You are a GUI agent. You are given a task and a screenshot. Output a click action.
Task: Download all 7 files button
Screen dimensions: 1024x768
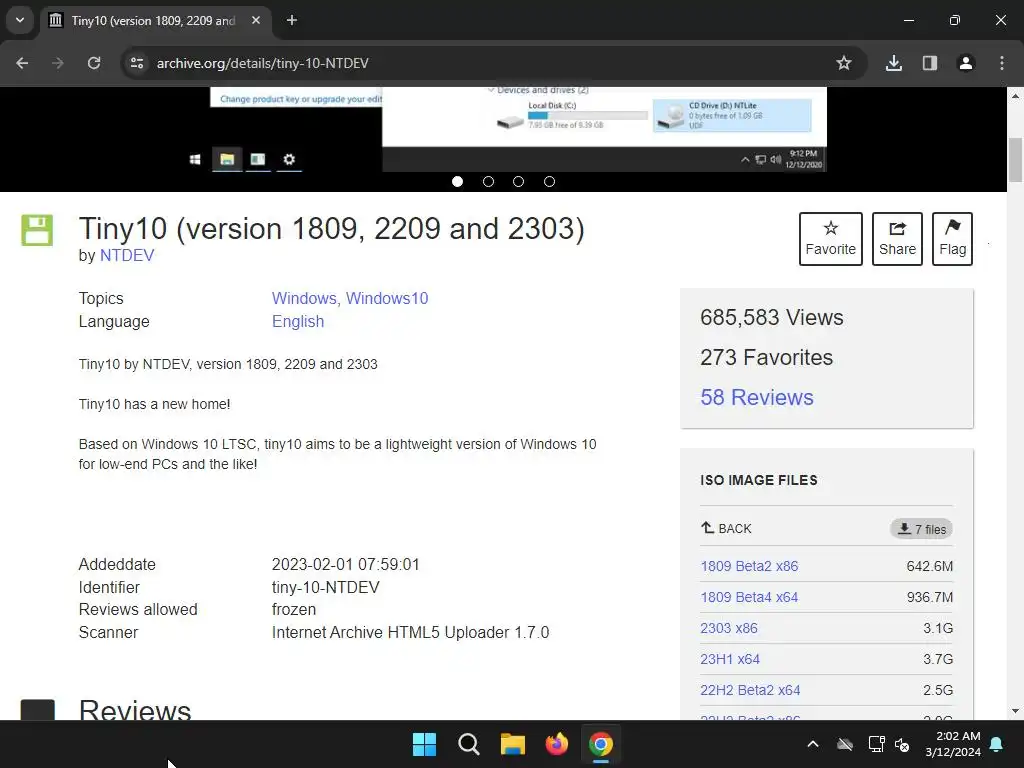coord(921,529)
